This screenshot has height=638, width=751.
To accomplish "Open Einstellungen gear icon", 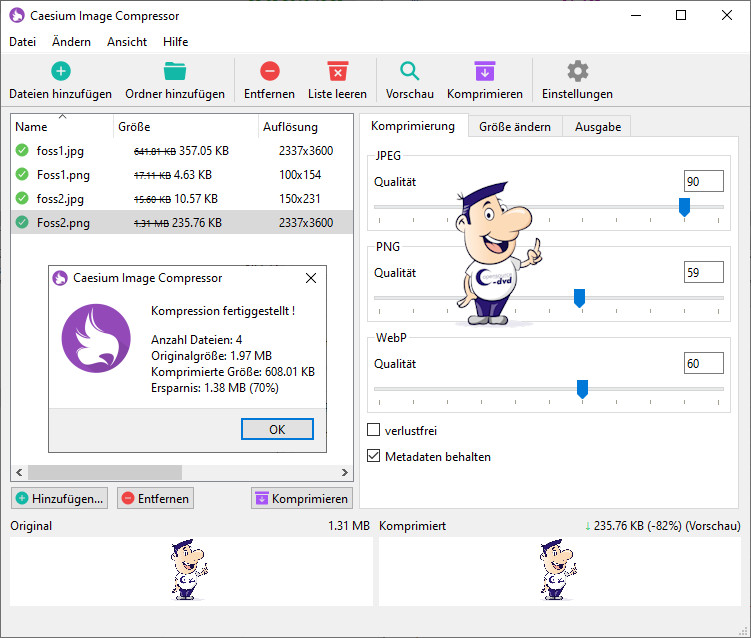I will tap(577, 71).
